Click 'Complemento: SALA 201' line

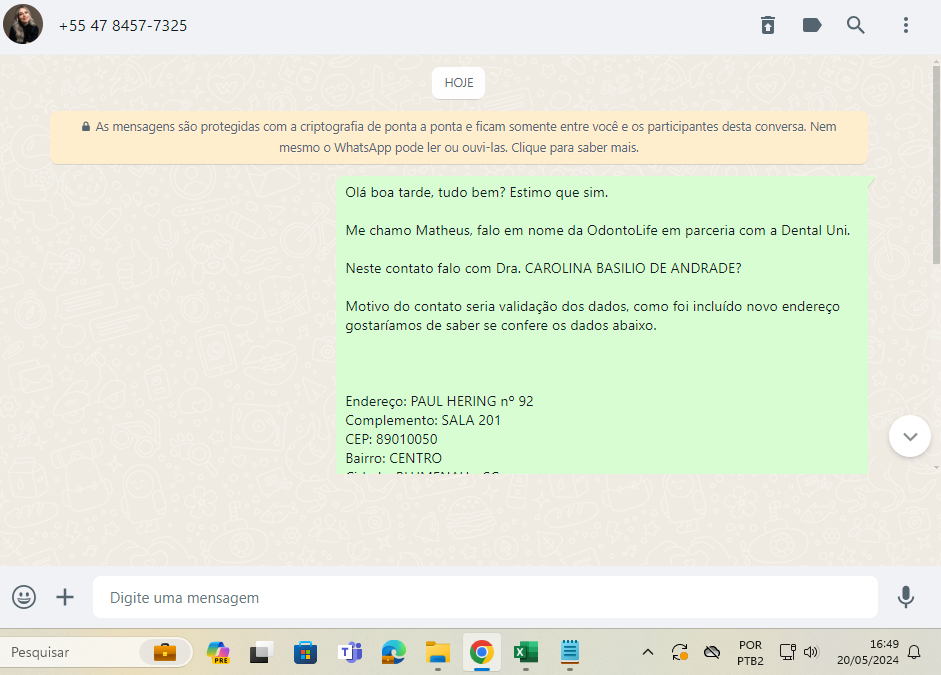coord(423,421)
